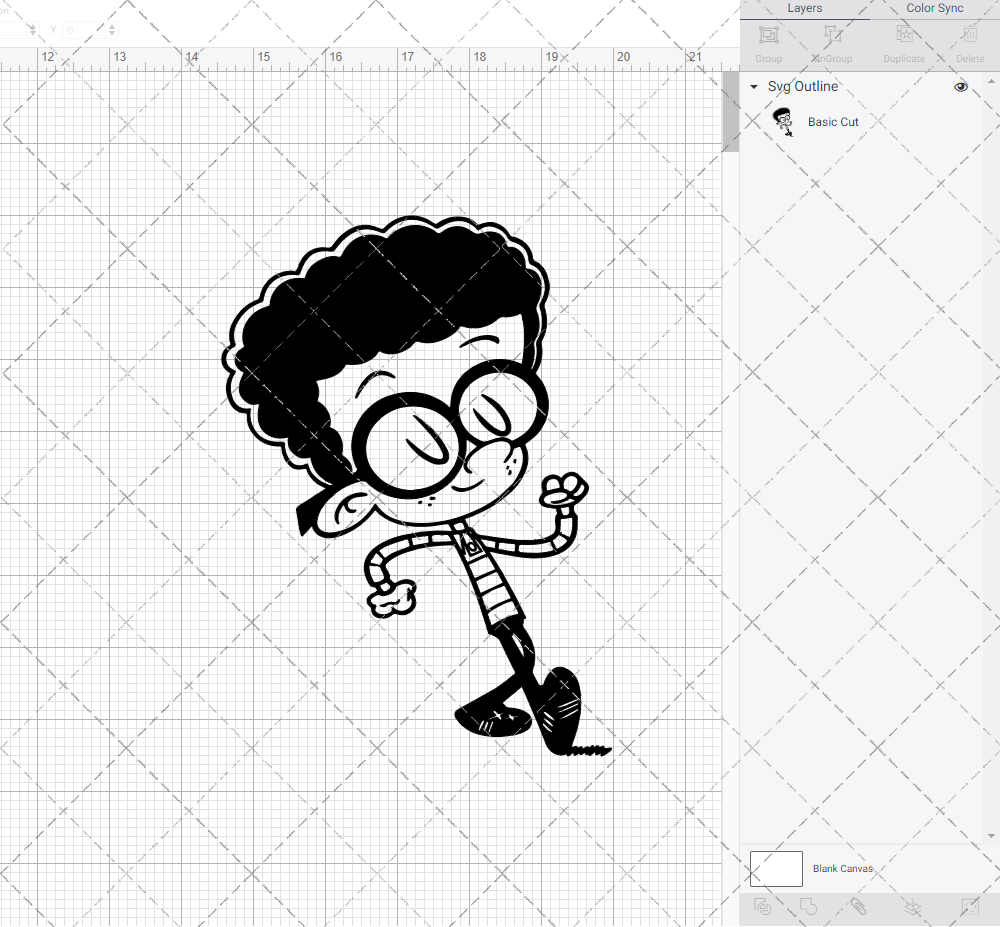Click the canvas vertical scrollbar thumb
This screenshot has height=927, width=1000.
point(729,110)
